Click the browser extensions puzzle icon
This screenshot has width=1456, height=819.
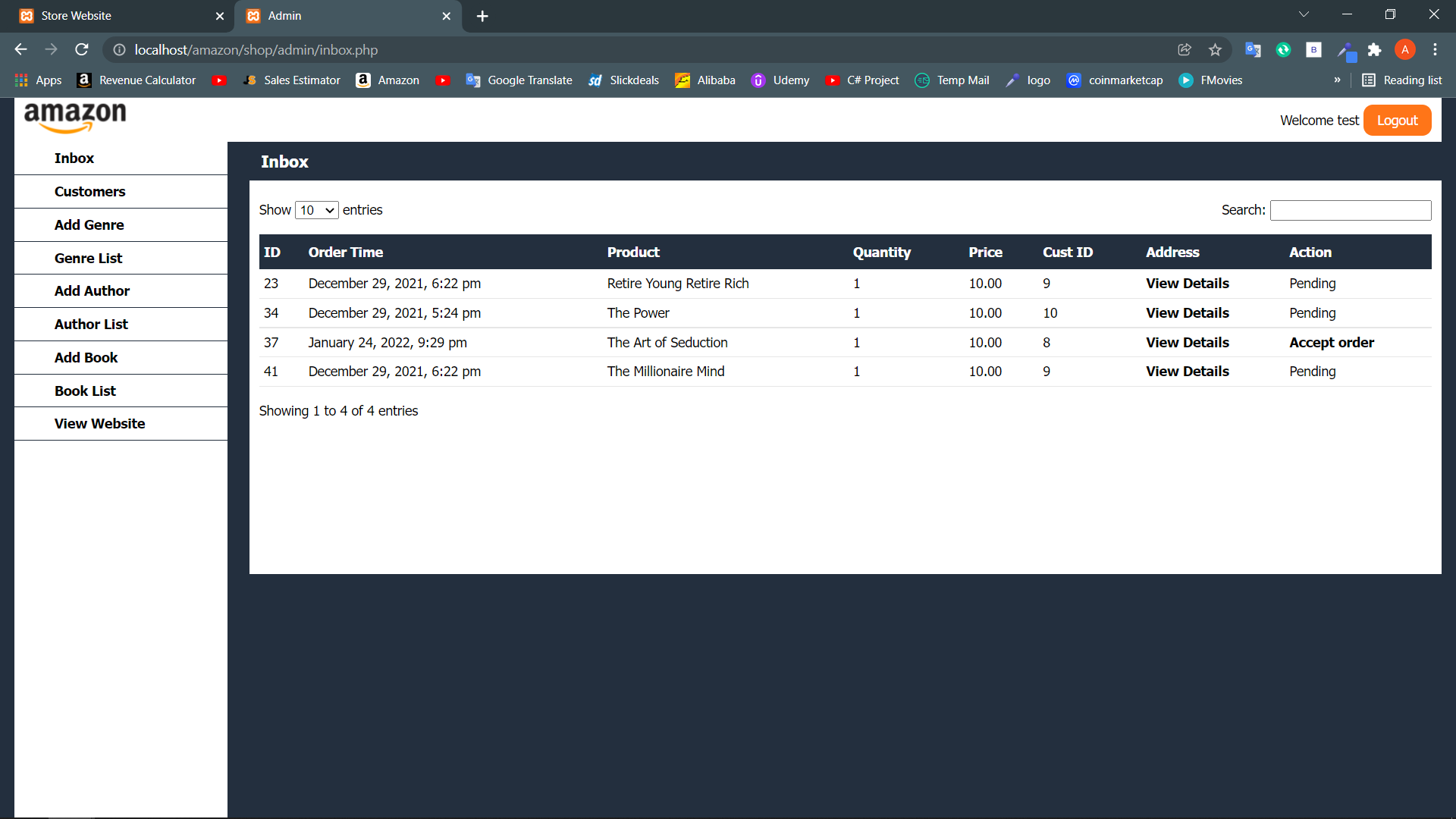[1375, 49]
